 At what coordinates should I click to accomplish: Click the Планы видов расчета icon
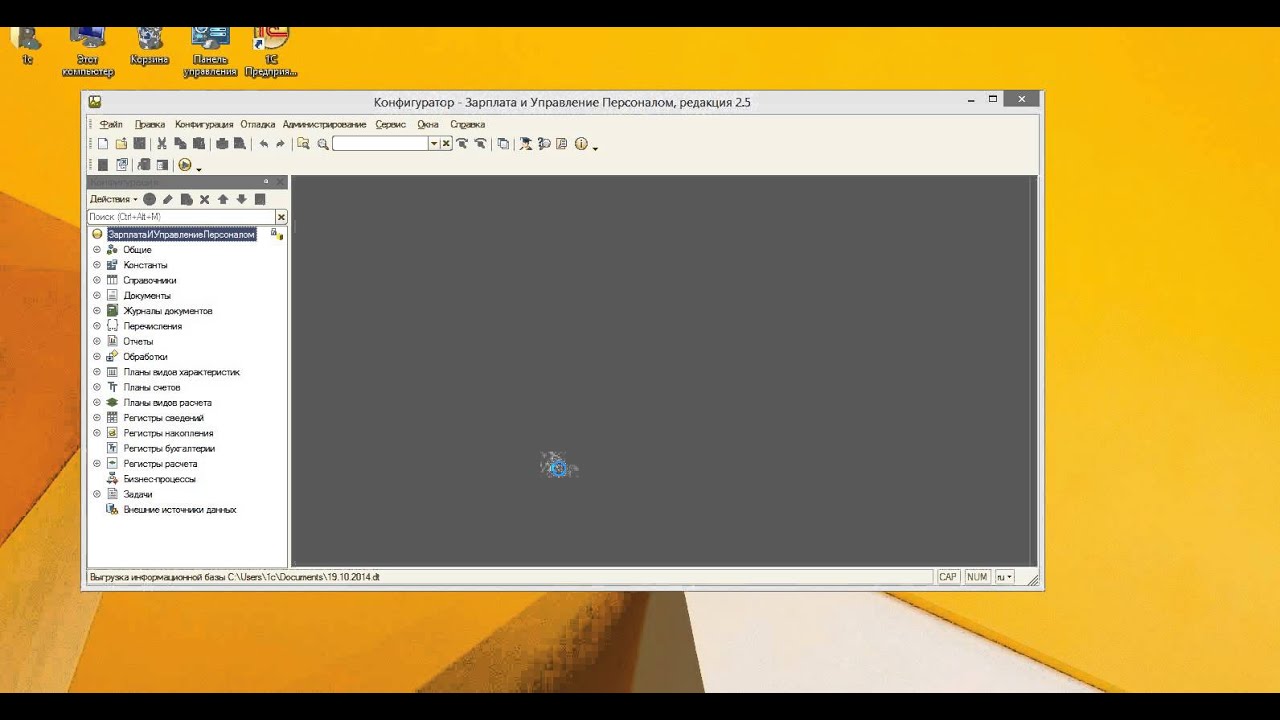pyautogui.click(x=112, y=402)
